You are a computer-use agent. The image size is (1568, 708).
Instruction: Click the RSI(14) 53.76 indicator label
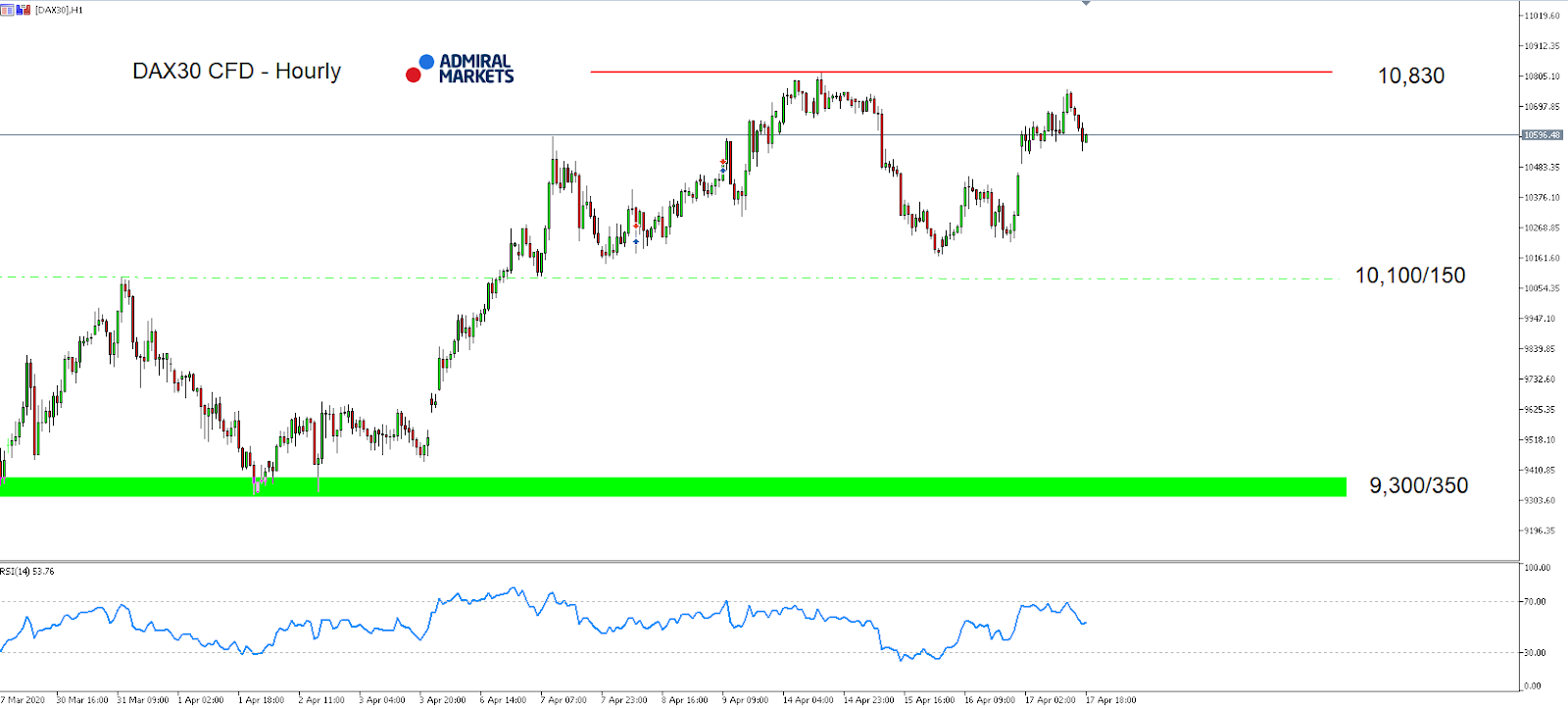(x=27, y=572)
